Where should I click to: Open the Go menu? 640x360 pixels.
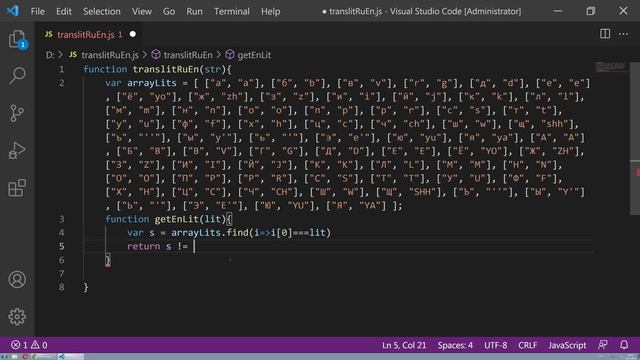point(169,11)
